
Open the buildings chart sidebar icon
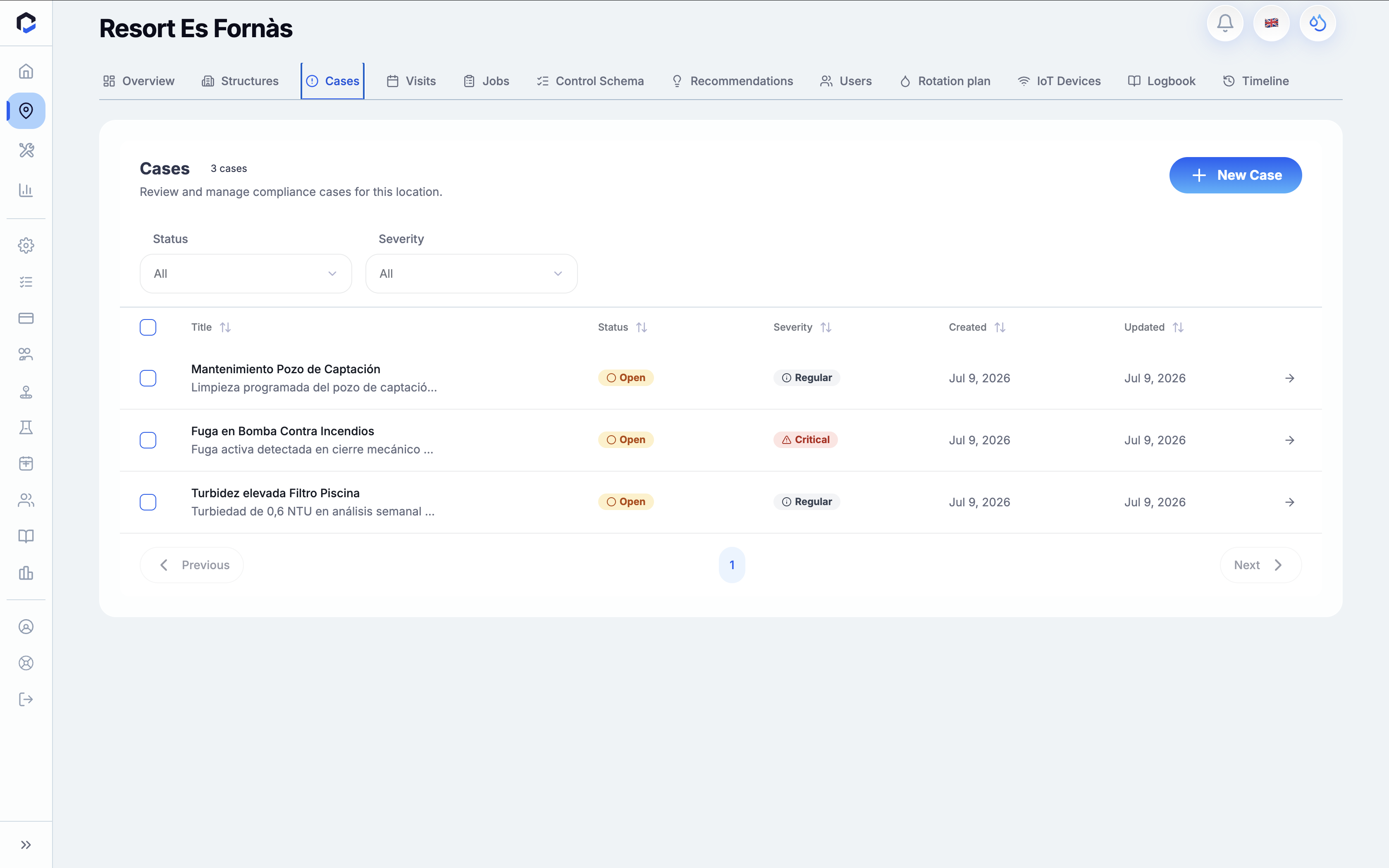(26, 572)
